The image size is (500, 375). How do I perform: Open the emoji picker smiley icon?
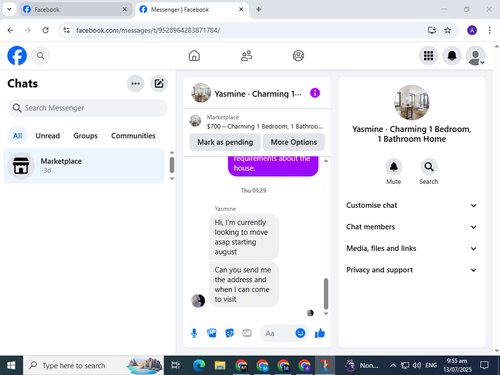pos(300,333)
